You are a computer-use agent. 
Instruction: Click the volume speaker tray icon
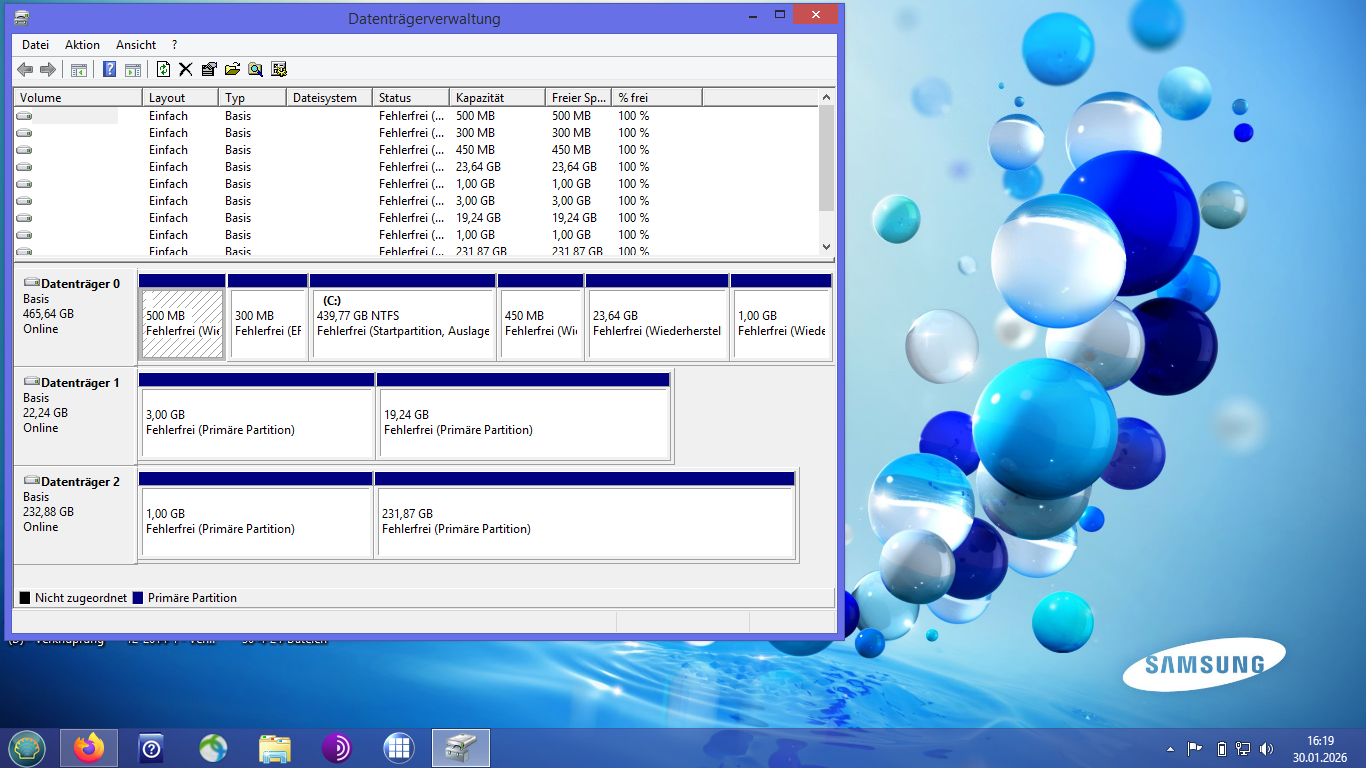pos(1267,749)
